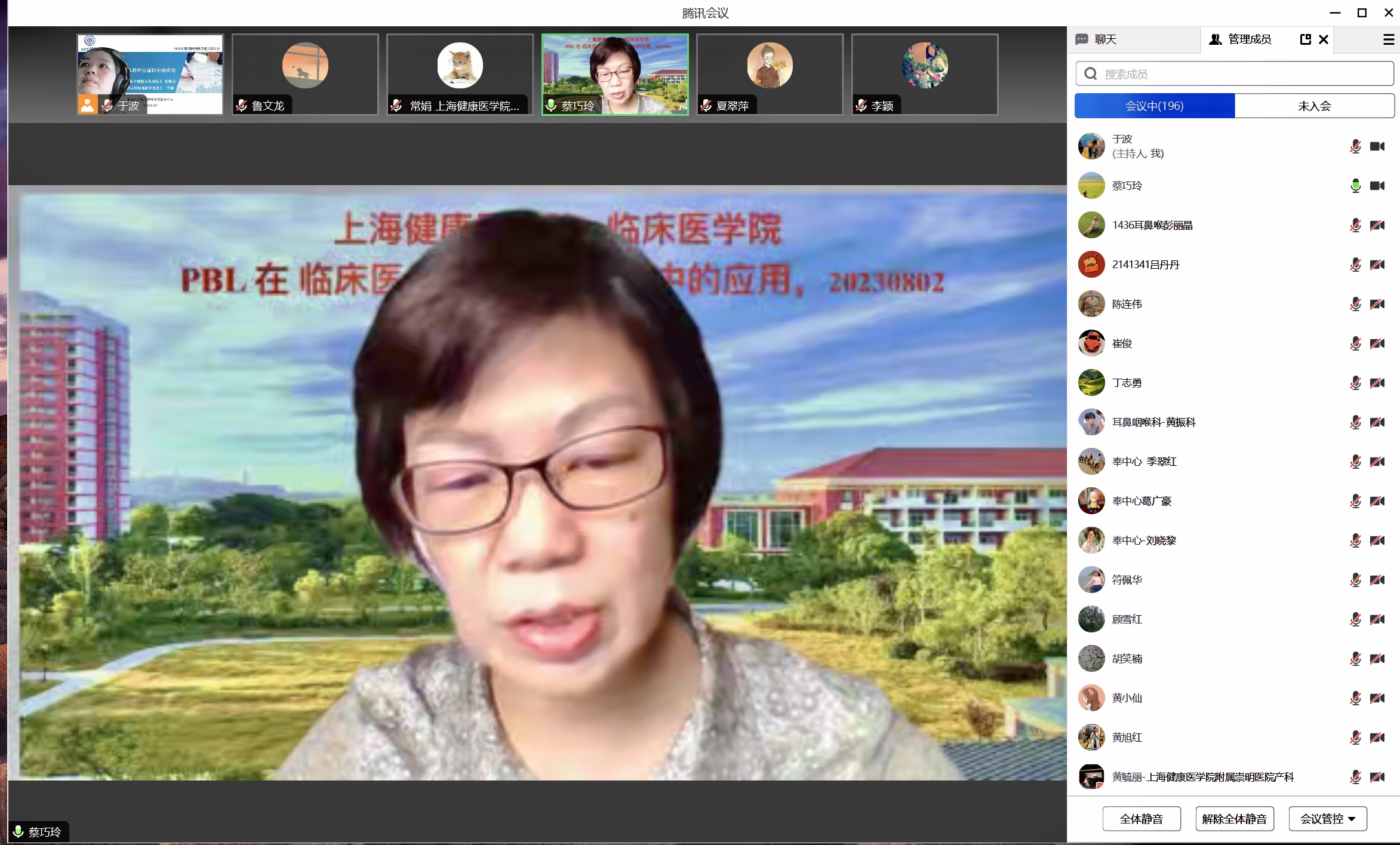1400x845 pixels.
Task: Click 黄小仙's muted microphone icon
Action: pos(1355,698)
